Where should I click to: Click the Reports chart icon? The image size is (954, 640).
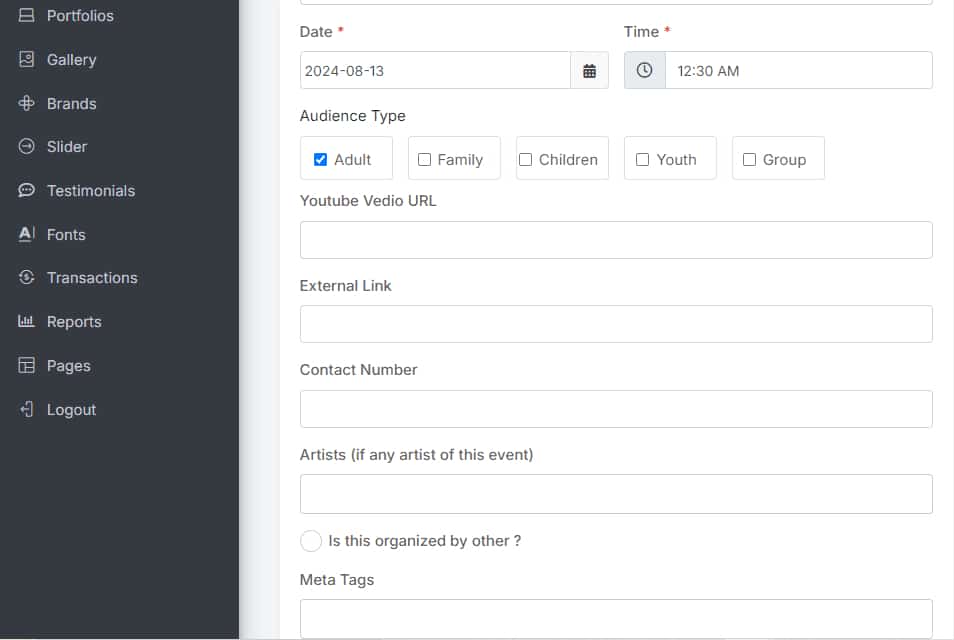pos(27,321)
